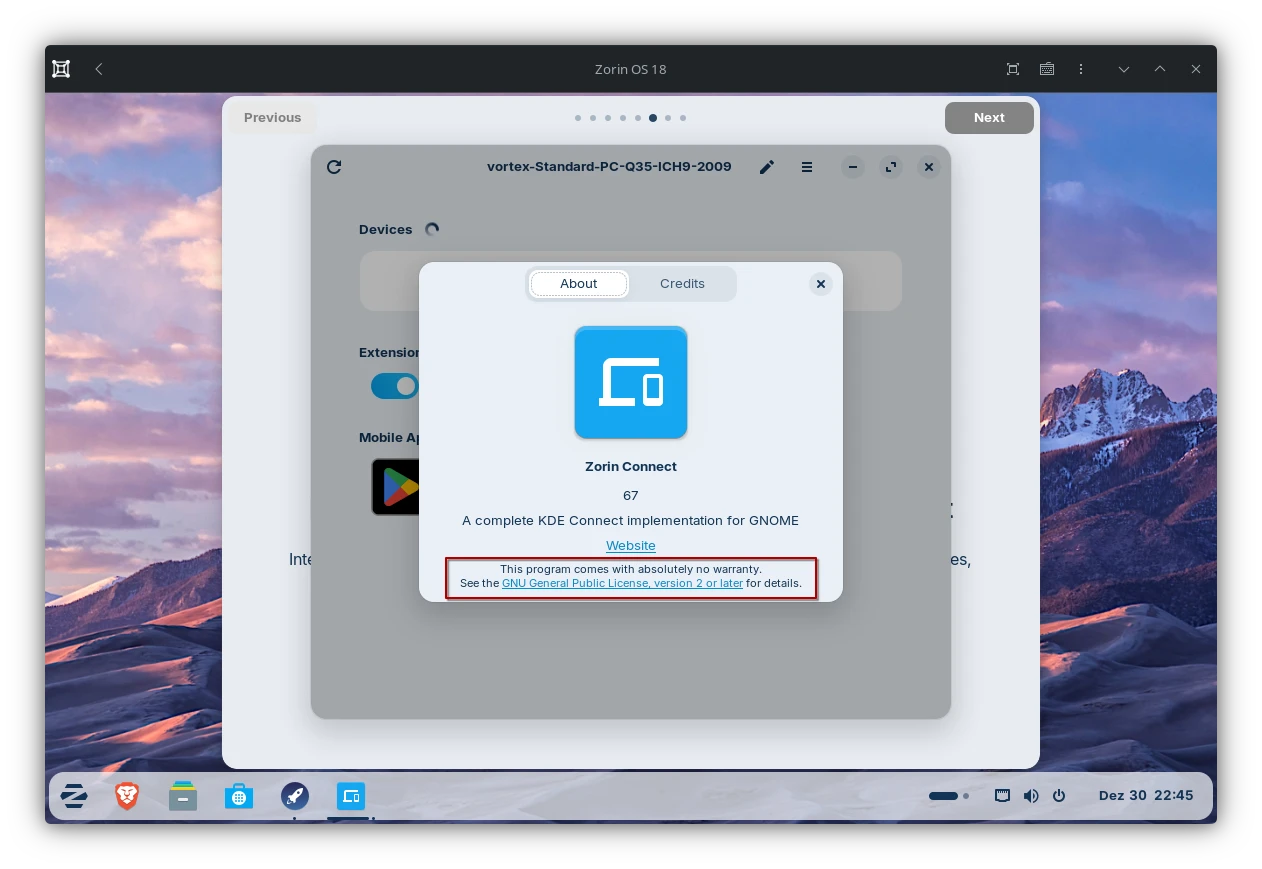Click the Zorin start menu icon
The height and width of the screenshot is (869, 1262).
click(74, 796)
